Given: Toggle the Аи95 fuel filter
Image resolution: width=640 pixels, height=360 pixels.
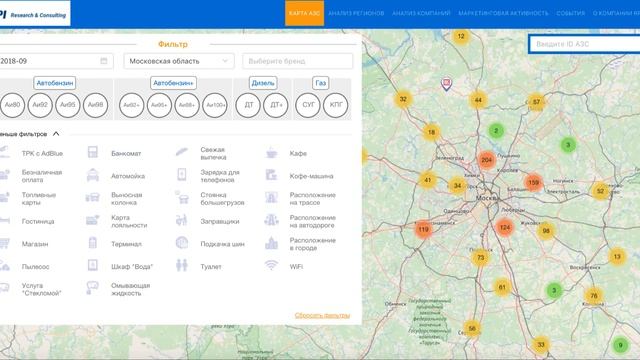Looking at the screenshot, I should pos(68,105).
